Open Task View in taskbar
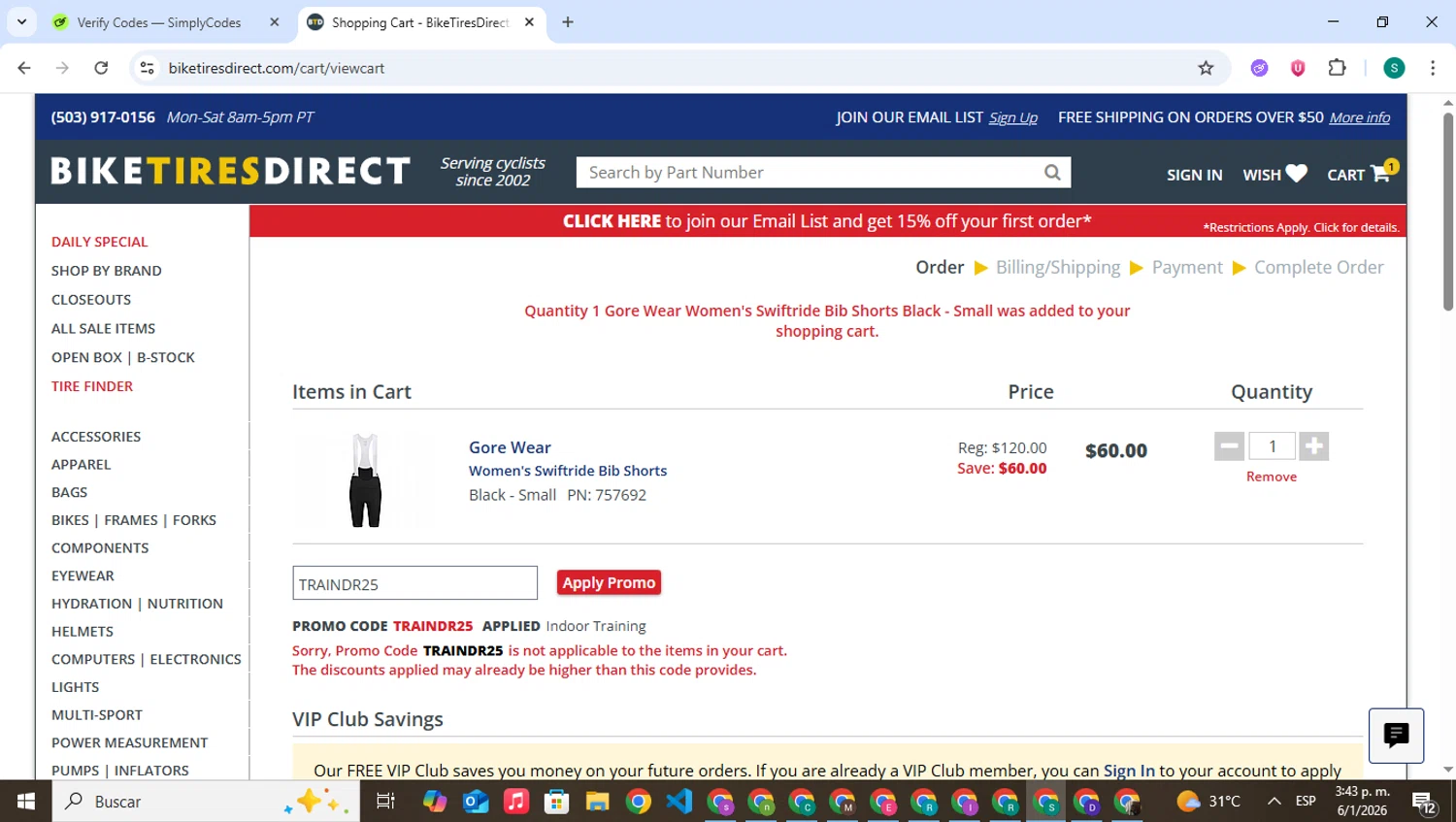Screen dimensions: 1456x822 point(385,802)
